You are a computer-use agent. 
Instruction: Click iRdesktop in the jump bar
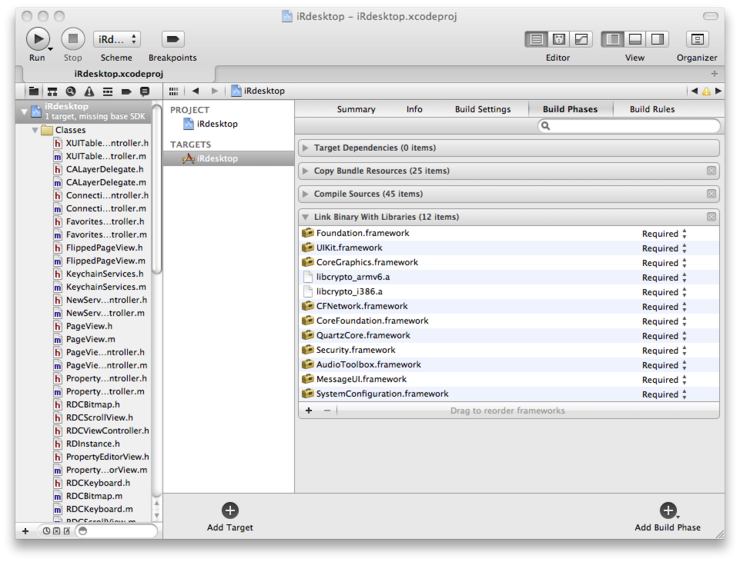(x=258, y=91)
